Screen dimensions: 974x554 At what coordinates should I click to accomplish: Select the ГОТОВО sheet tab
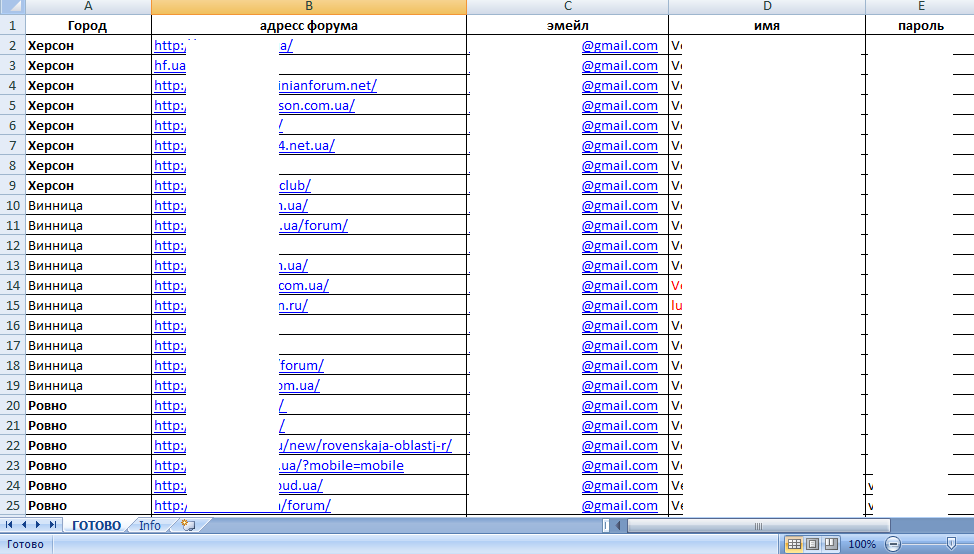pyautogui.click(x=96, y=525)
